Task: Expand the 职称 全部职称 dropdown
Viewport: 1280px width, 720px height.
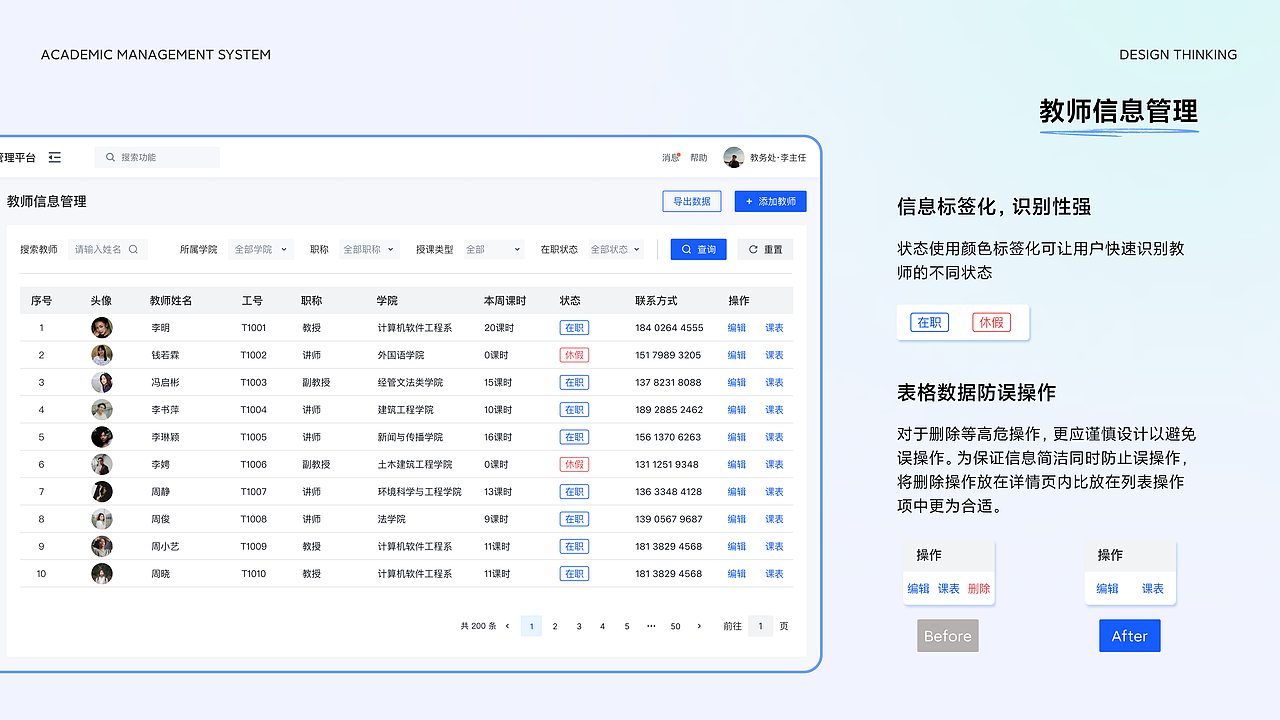Action: point(367,249)
